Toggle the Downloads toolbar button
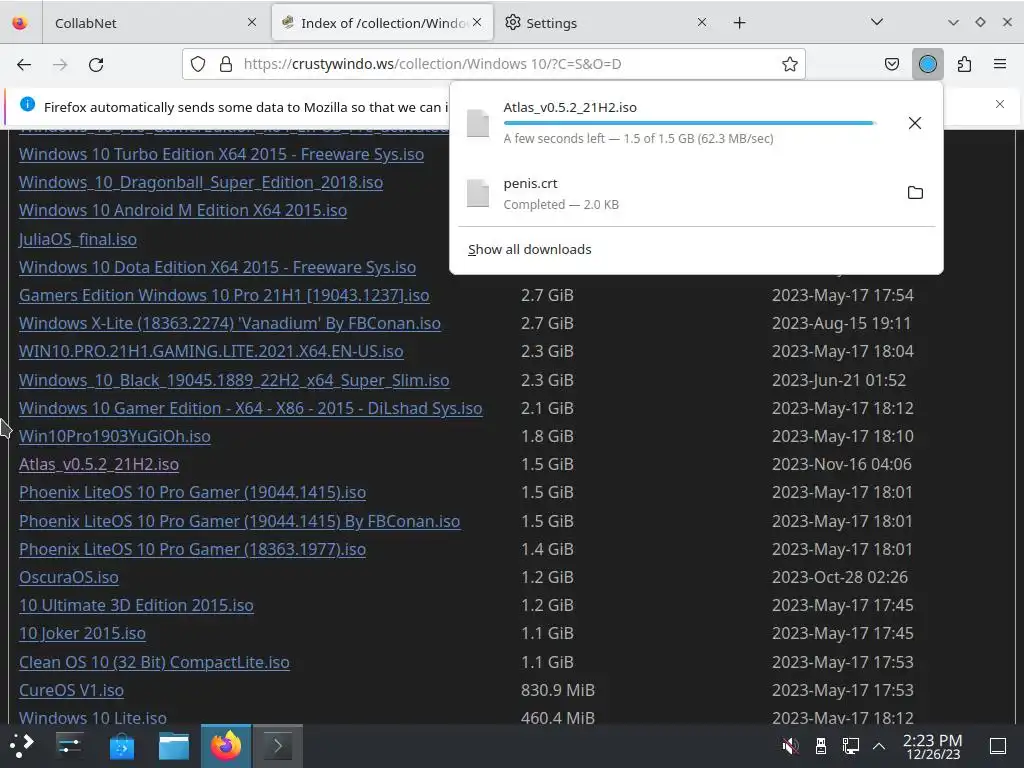Image resolution: width=1024 pixels, height=768 pixels. click(927, 64)
